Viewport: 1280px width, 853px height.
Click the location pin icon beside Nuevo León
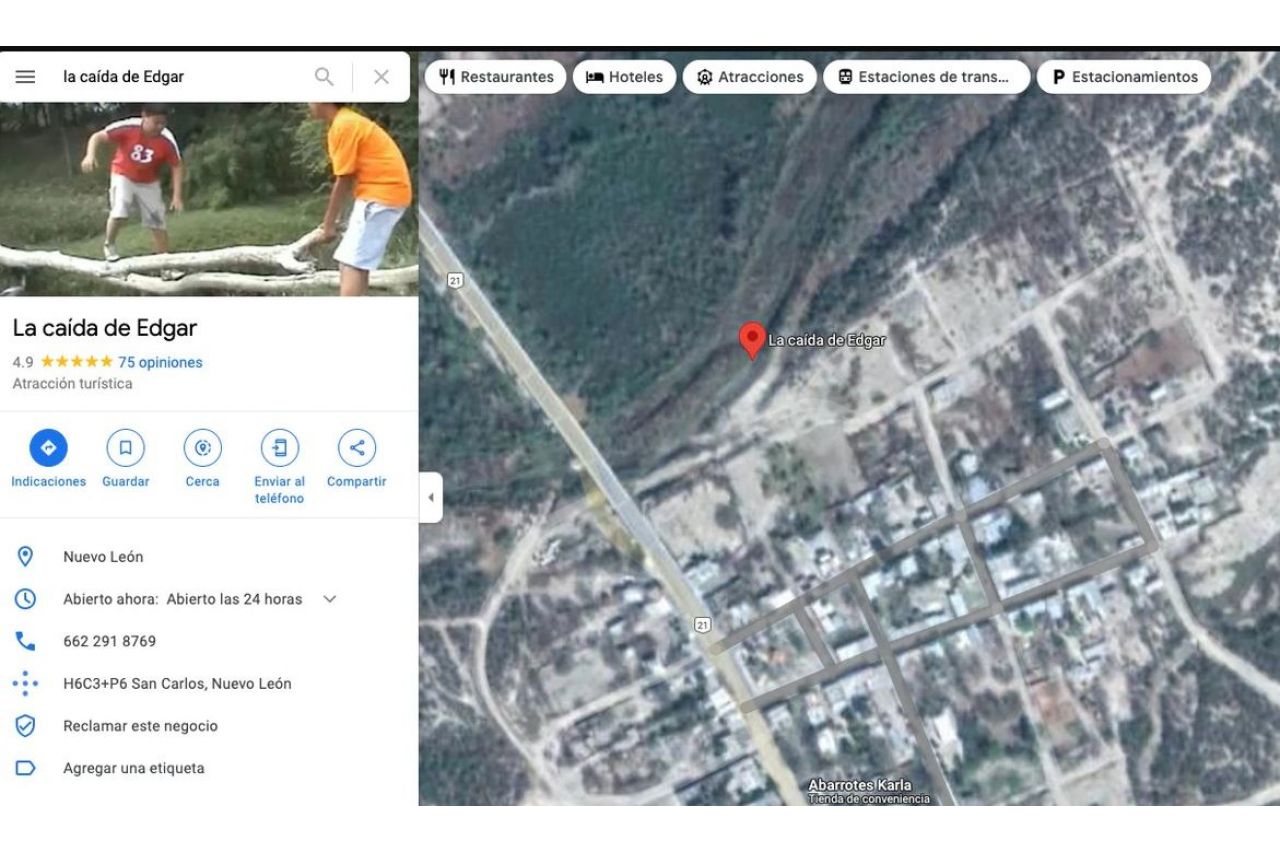click(x=25, y=557)
